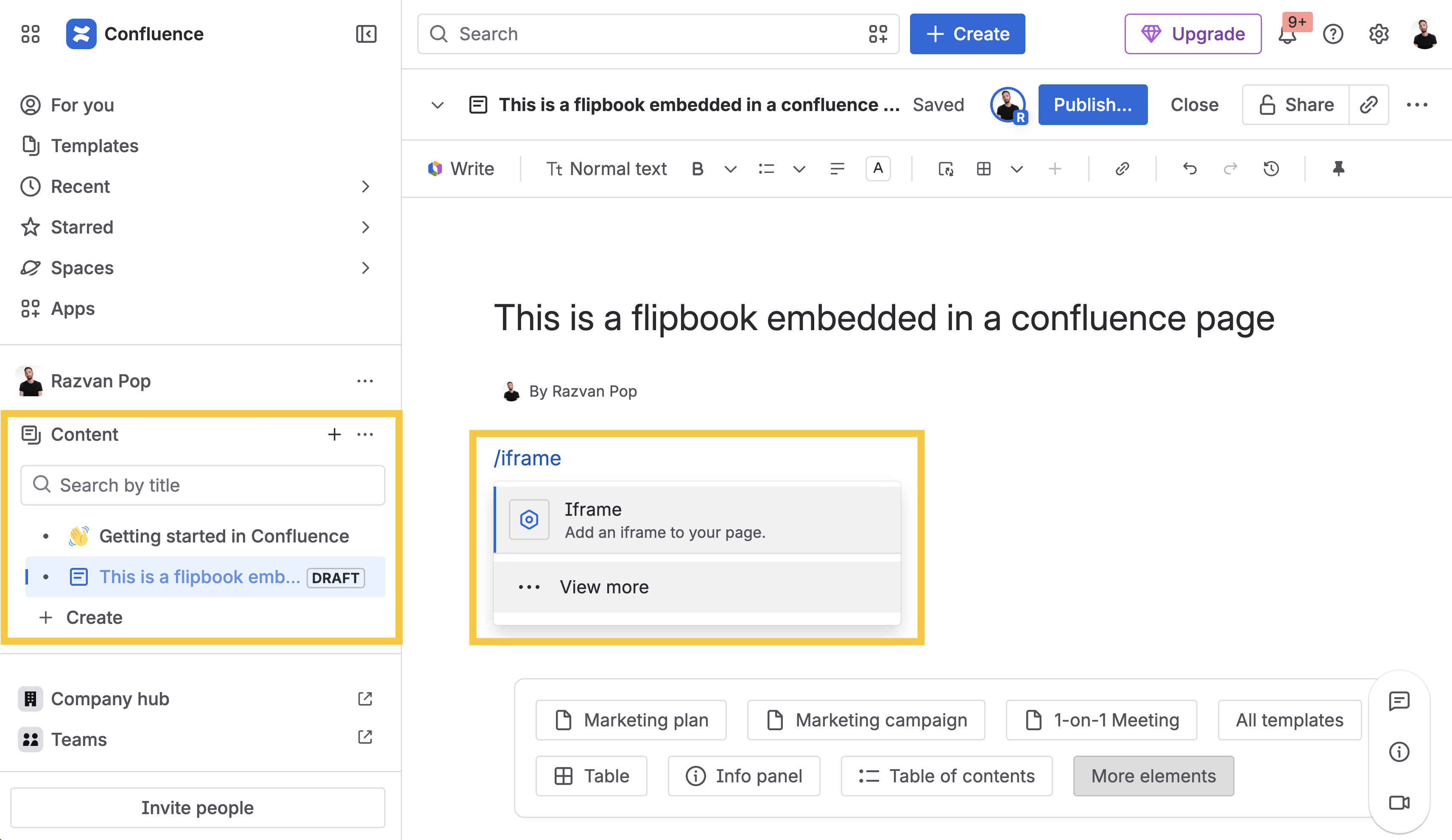Open Apps in the sidebar
Viewport: 1452px width, 840px height.
pos(57,309)
